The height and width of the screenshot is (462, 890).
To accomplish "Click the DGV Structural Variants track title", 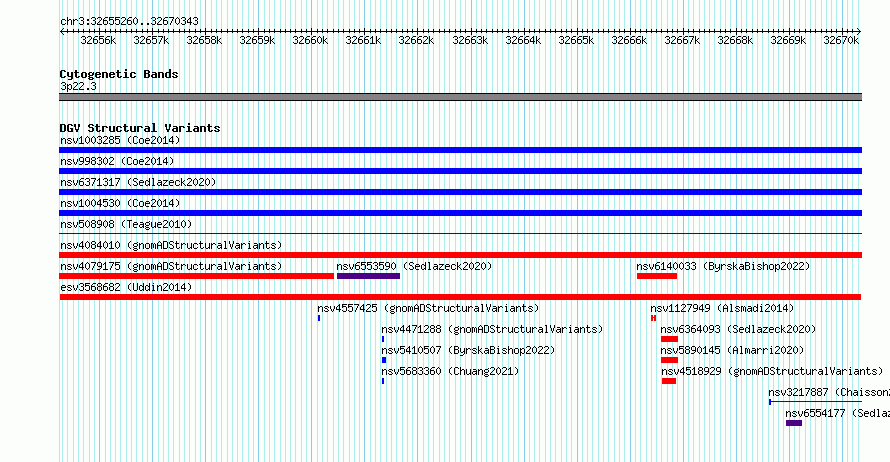I will point(140,128).
